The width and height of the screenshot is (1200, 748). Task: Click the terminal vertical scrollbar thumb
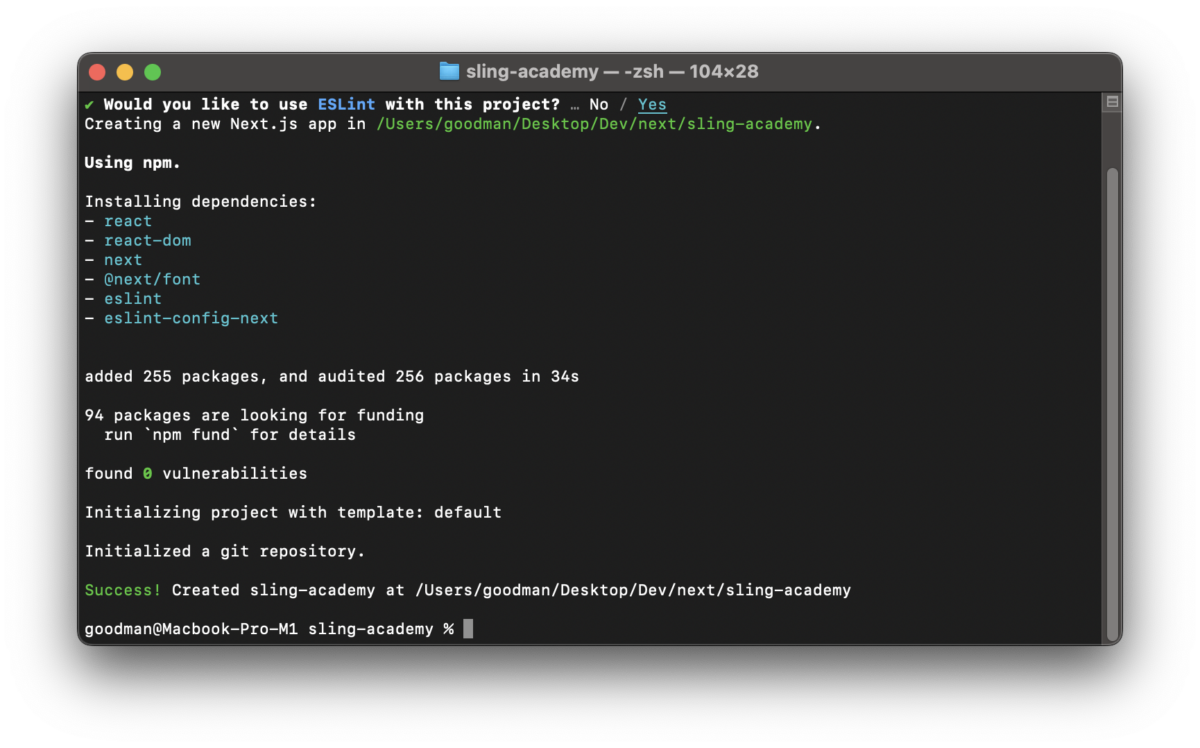(x=1111, y=402)
